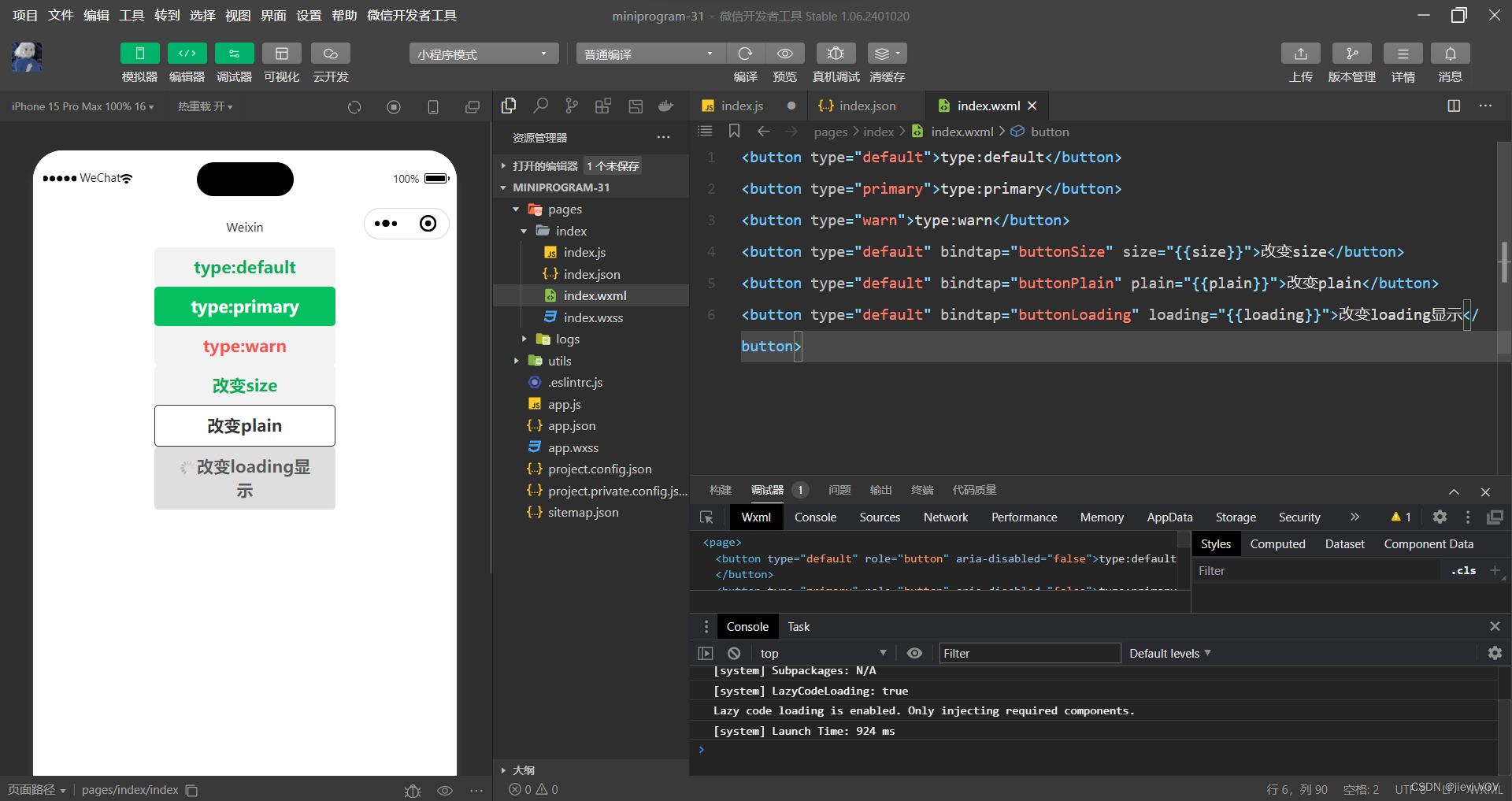
Task: Collapse the pages folder
Action: coord(565,210)
